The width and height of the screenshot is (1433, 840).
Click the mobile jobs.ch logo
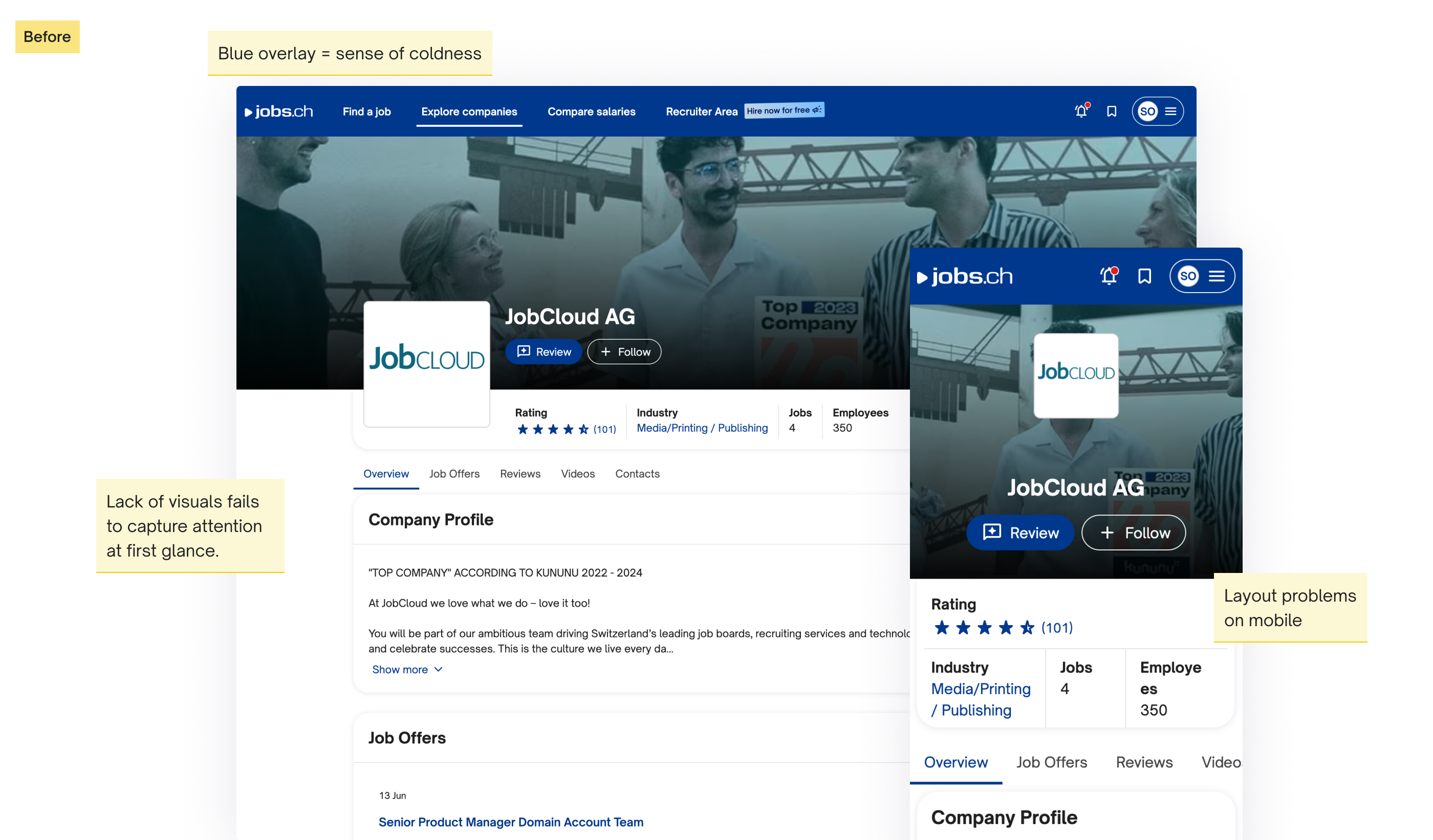tap(965, 277)
